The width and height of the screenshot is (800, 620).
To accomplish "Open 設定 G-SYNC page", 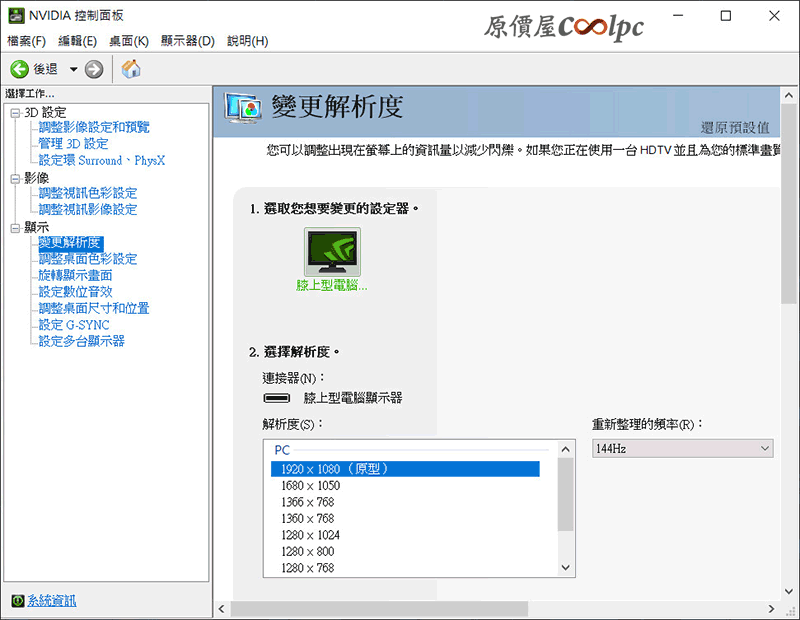I will 74,325.
